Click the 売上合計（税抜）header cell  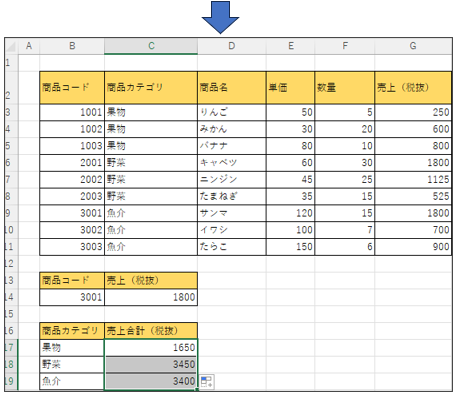tap(151, 331)
